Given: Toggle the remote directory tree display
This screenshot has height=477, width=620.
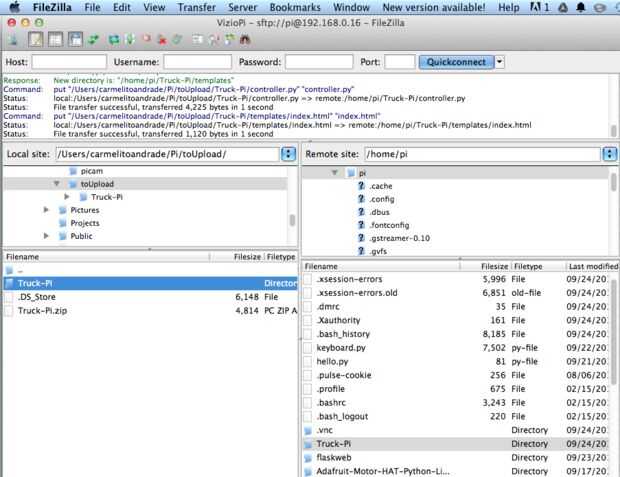Looking at the screenshot, I should 75,40.
